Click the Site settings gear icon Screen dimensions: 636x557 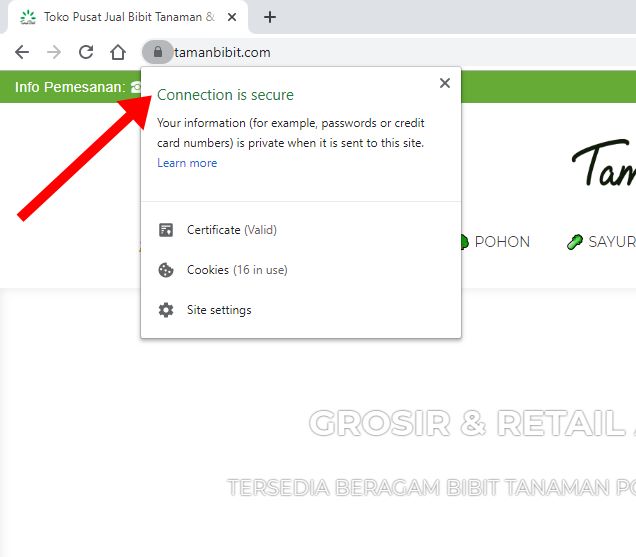(x=165, y=310)
